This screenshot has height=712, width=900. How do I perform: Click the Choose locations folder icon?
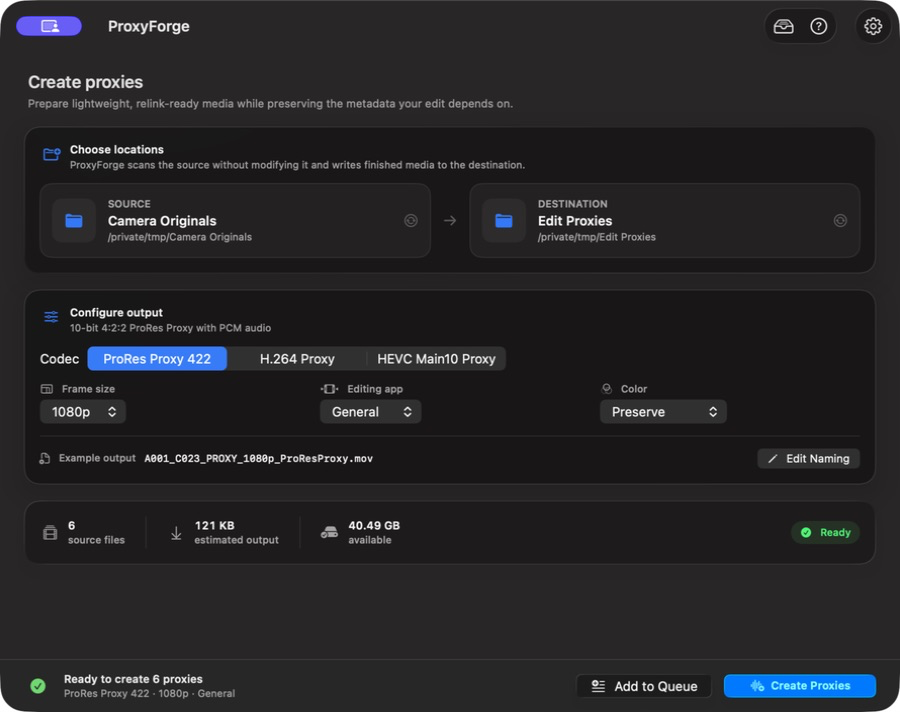pos(52,154)
